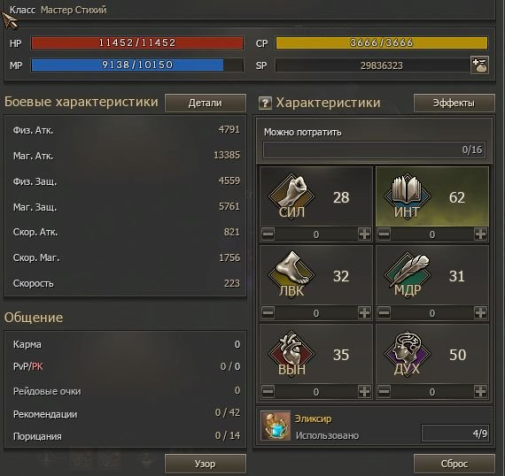Increase ДУХ with plus button

480,391
